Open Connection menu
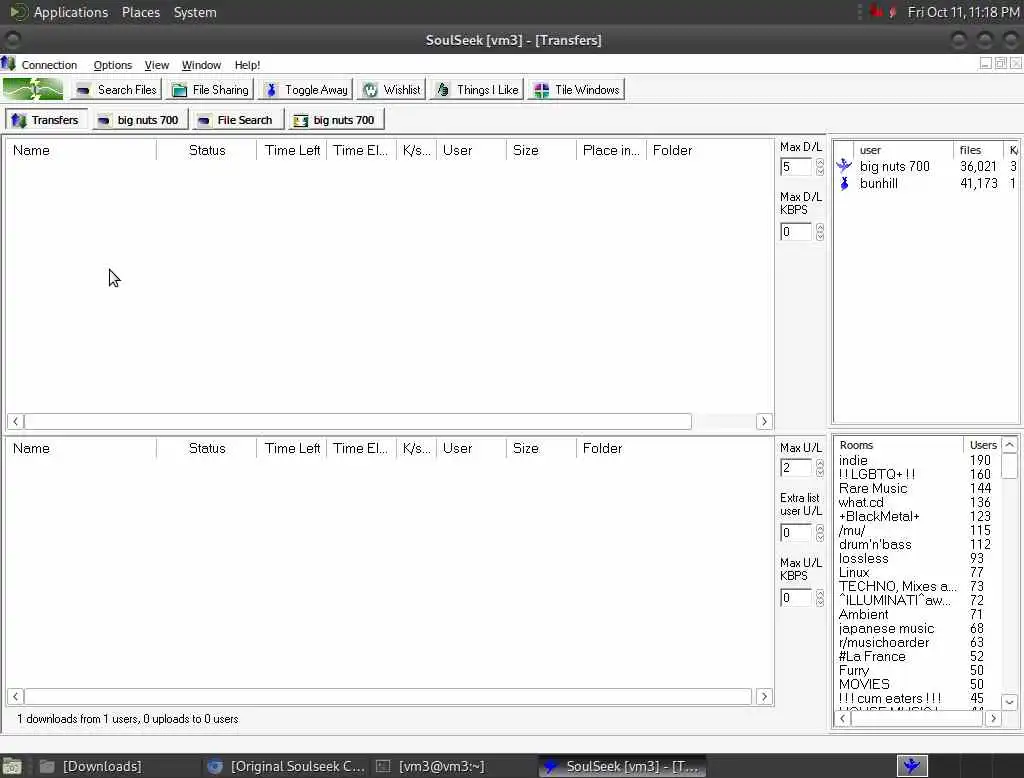The height and width of the screenshot is (778, 1024). 49,65
